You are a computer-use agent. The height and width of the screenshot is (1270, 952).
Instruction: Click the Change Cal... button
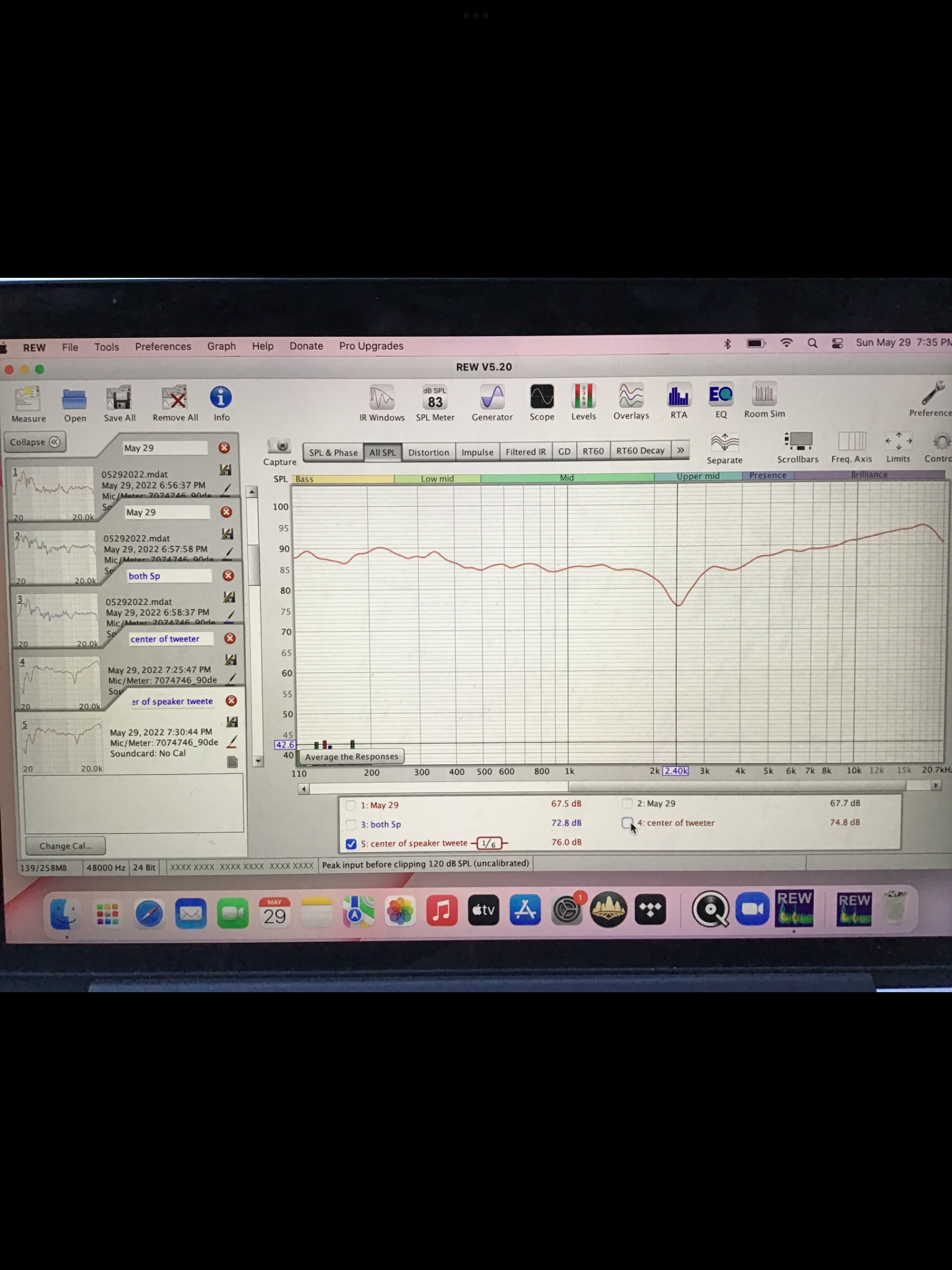point(65,846)
